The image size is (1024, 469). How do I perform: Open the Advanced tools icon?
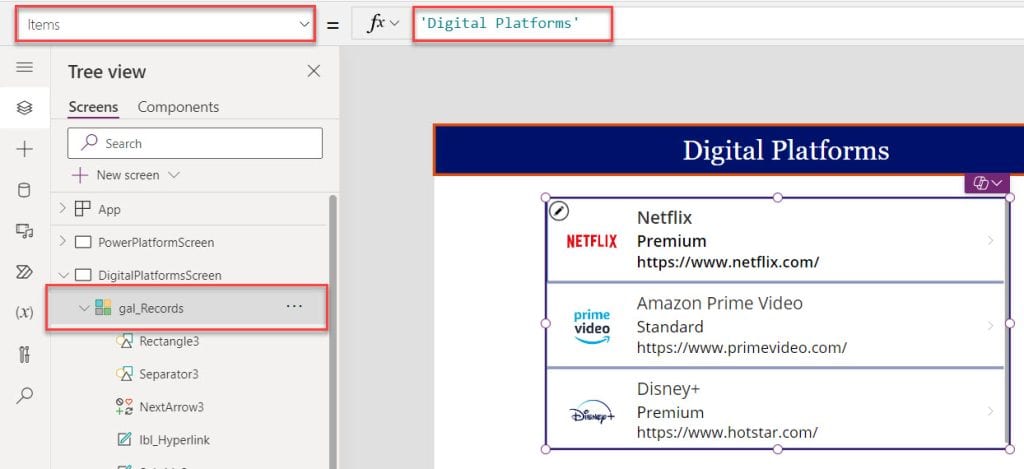tap(24, 355)
